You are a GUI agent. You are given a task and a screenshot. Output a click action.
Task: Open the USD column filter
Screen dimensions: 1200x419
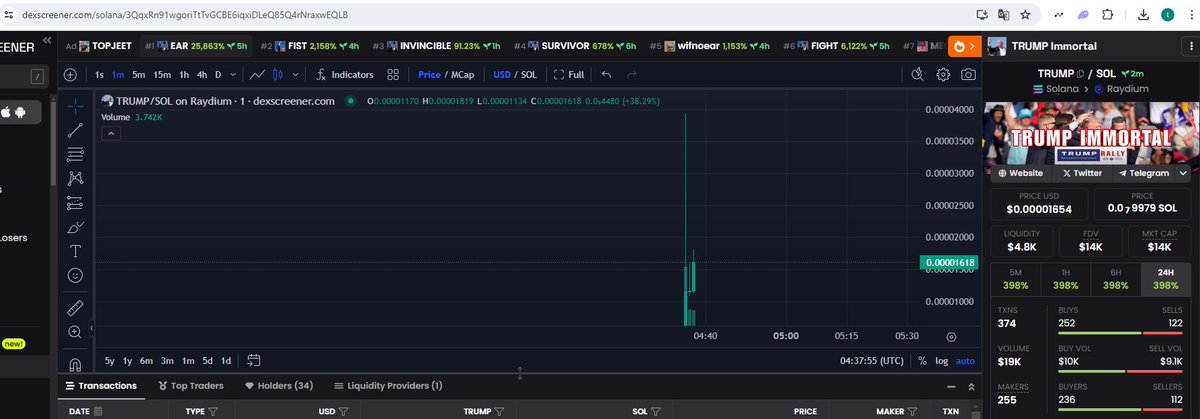coord(343,411)
